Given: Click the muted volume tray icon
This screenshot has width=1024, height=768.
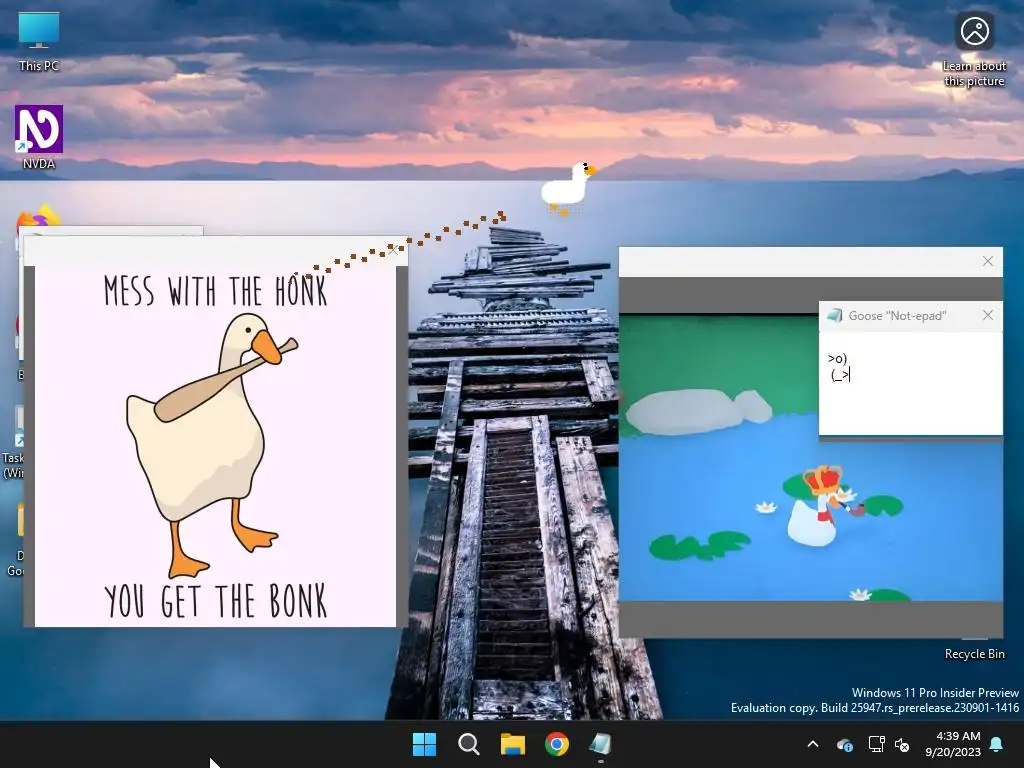Looking at the screenshot, I should (903, 744).
